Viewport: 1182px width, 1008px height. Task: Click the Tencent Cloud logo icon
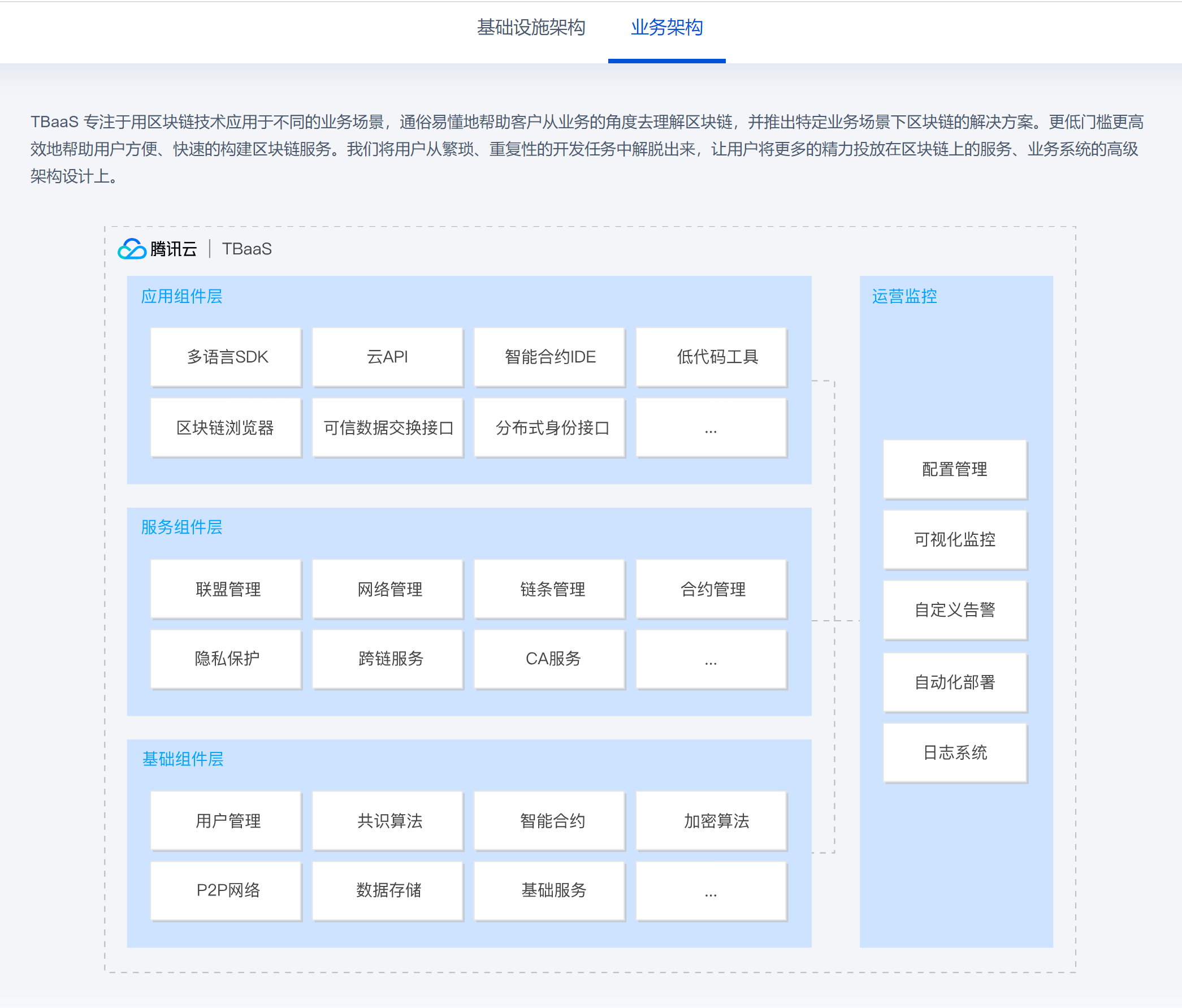pos(132,249)
